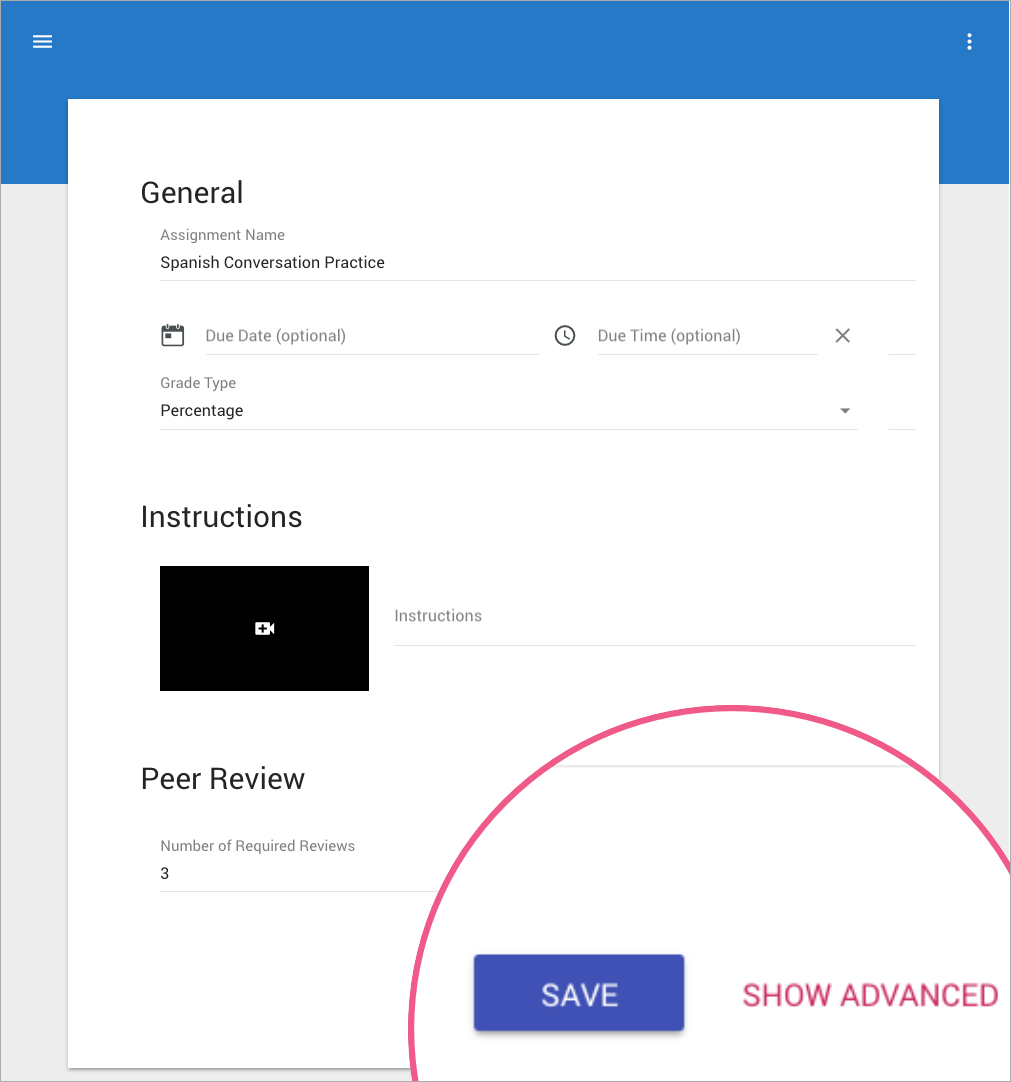Click the General section heading
Viewport: 1011px width, 1082px height.
192,193
